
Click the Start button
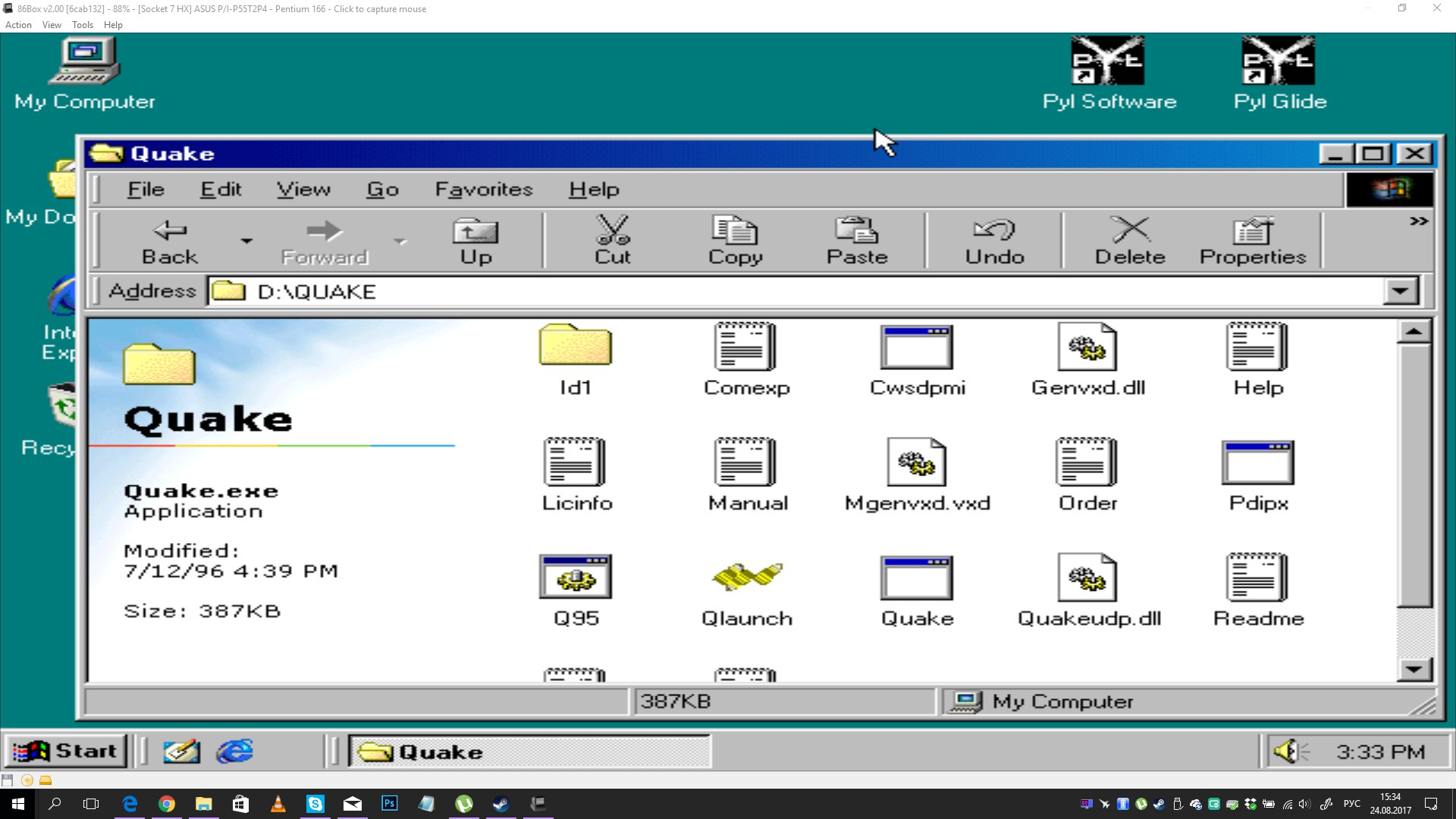click(66, 752)
